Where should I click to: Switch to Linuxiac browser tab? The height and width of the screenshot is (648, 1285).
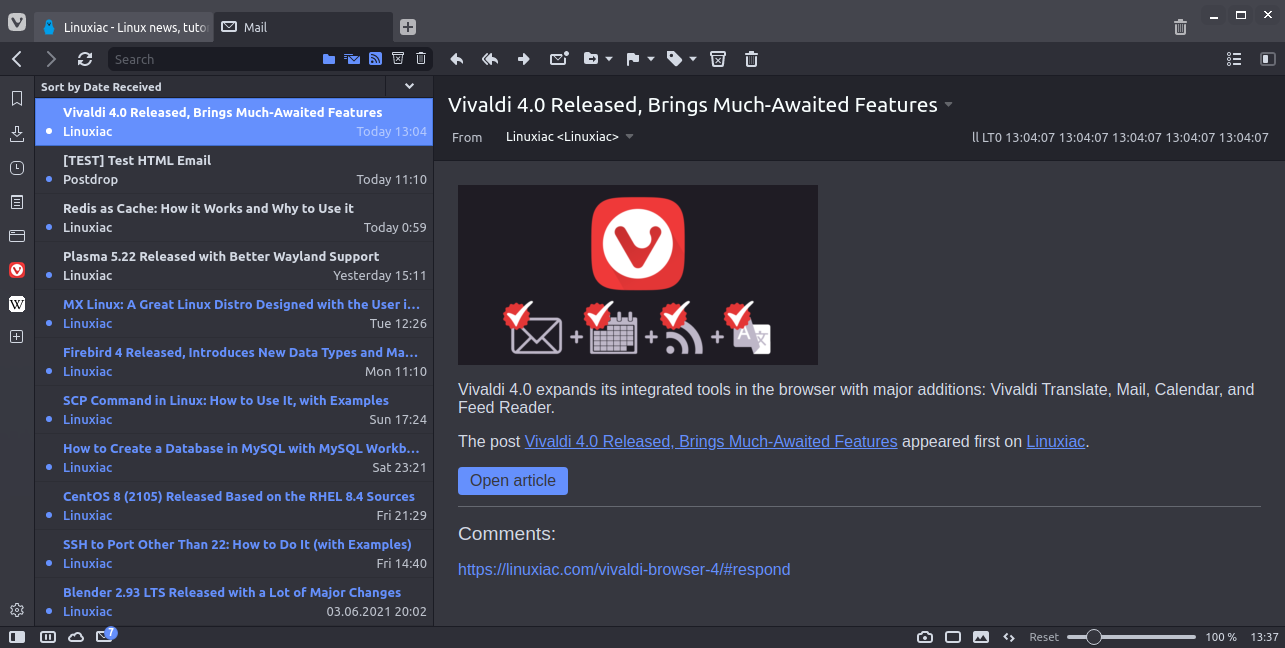point(124,28)
